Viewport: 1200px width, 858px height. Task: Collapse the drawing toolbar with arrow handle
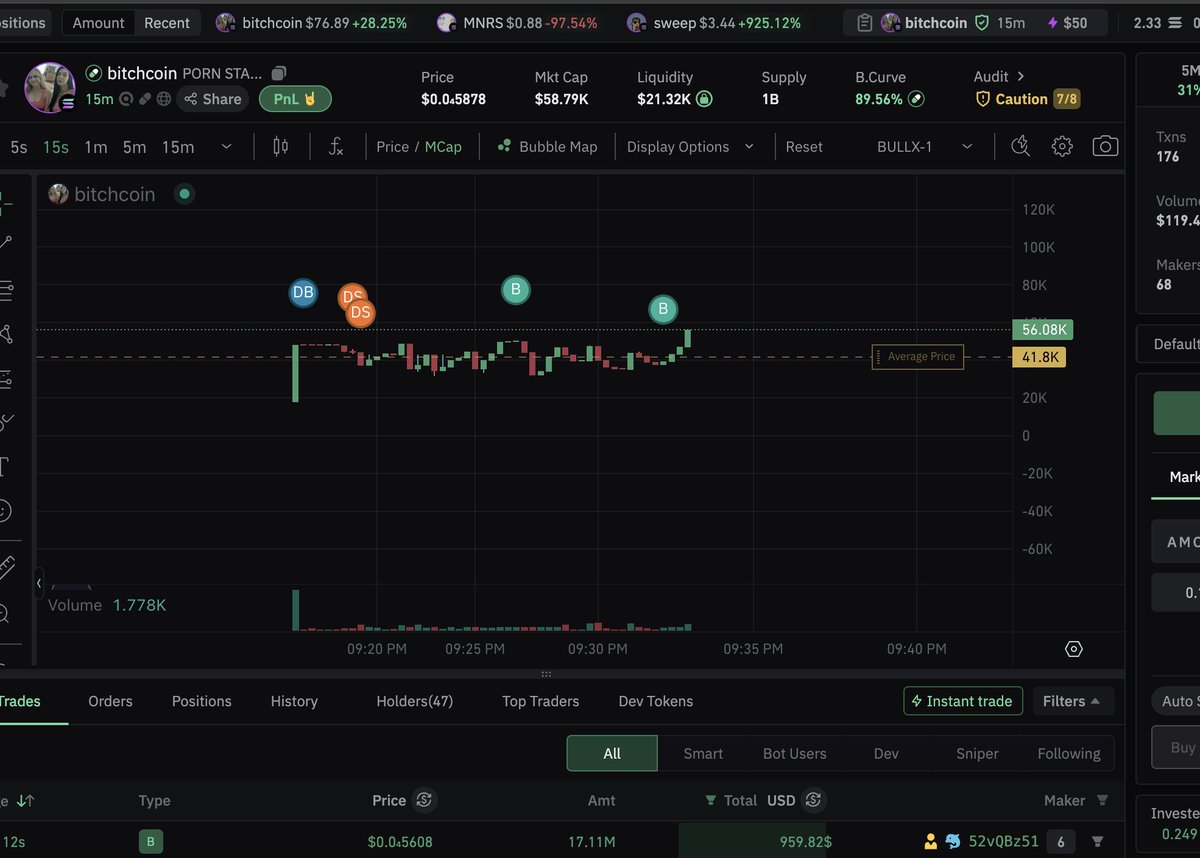click(x=39, y=582)
